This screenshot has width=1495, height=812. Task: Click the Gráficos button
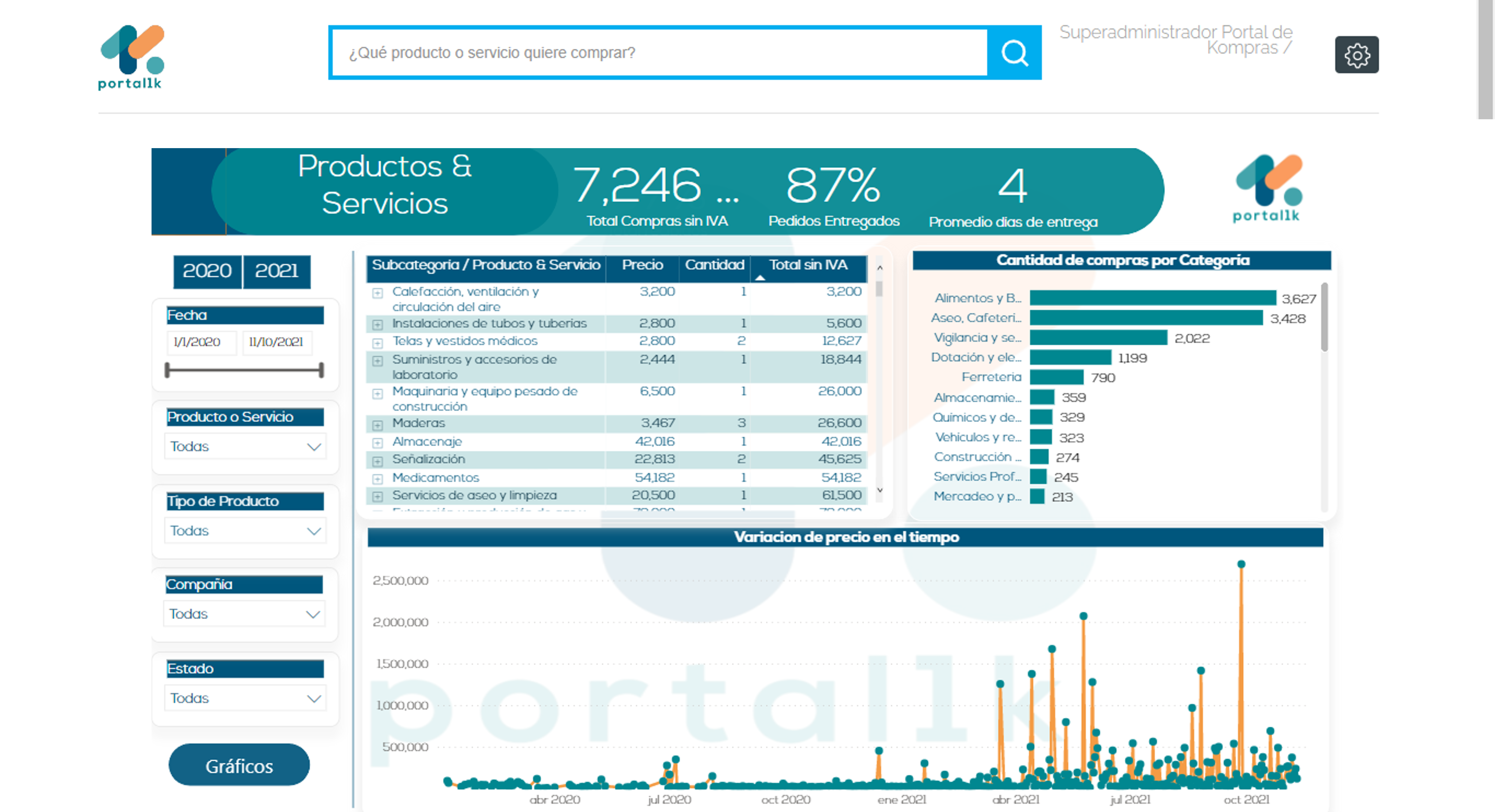(x=239, y=765)
